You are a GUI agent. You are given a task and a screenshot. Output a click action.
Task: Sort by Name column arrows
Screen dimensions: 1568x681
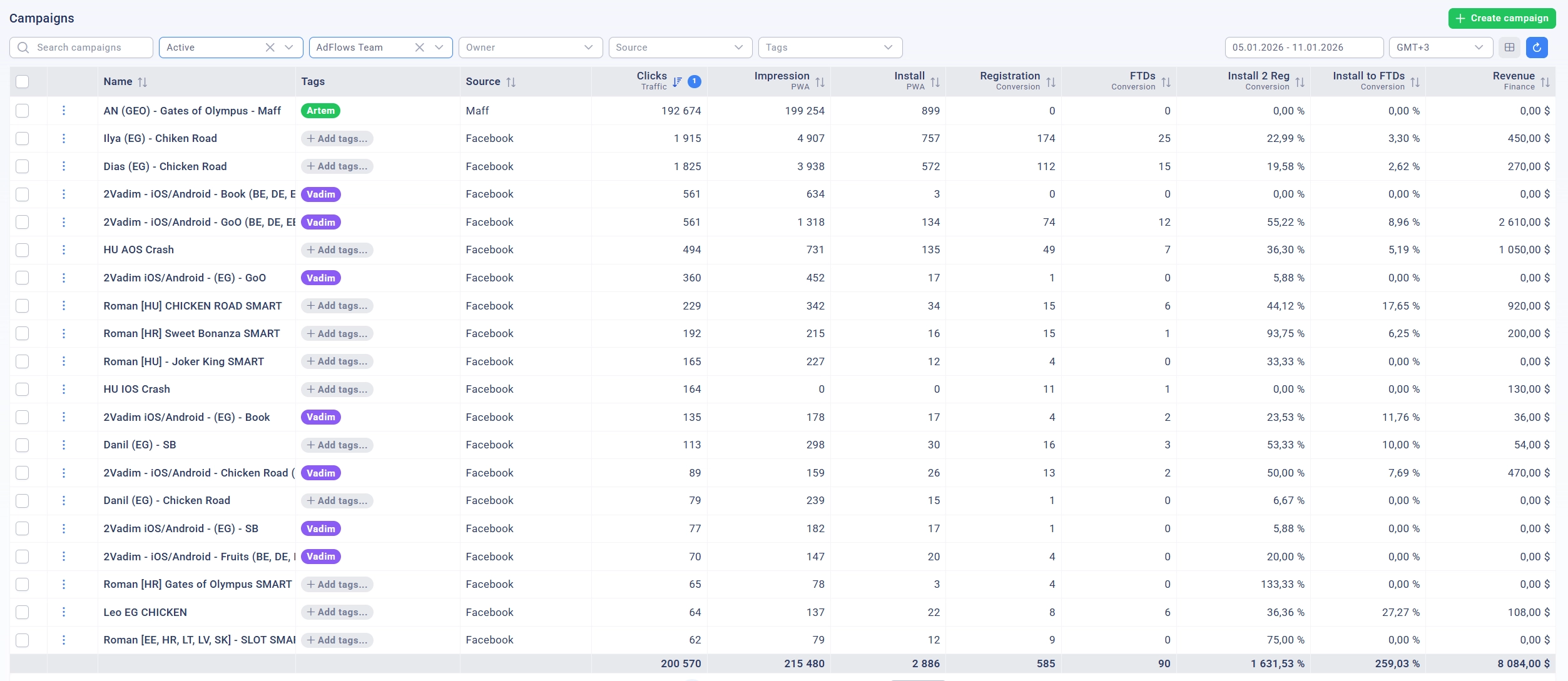click(x=143, y=82)
